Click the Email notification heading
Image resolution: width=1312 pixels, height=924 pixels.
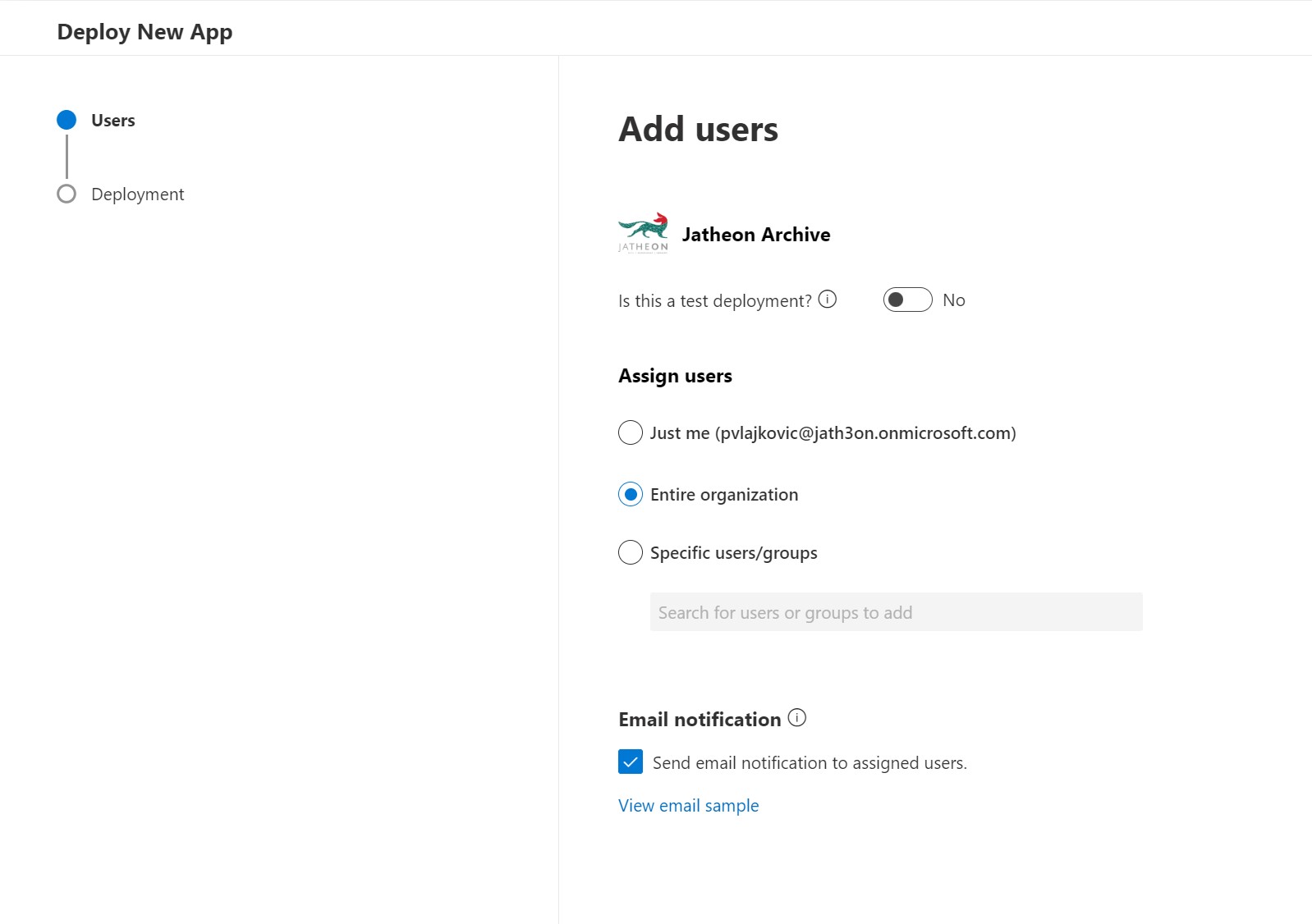tap(700, 720)
